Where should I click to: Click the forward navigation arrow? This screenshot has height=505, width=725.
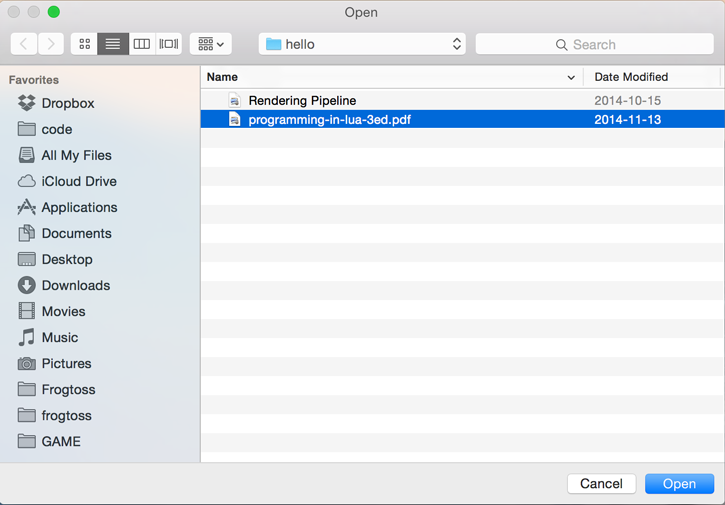pos(51,44)
